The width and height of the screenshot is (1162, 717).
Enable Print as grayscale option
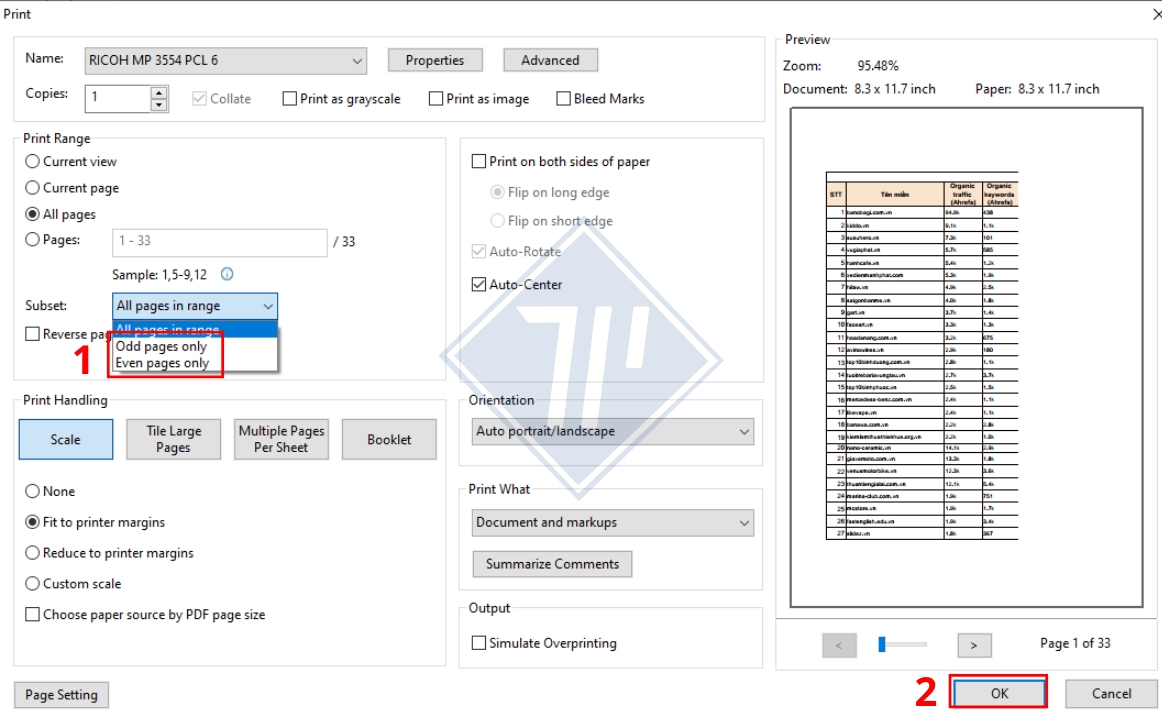coord(290,99)
